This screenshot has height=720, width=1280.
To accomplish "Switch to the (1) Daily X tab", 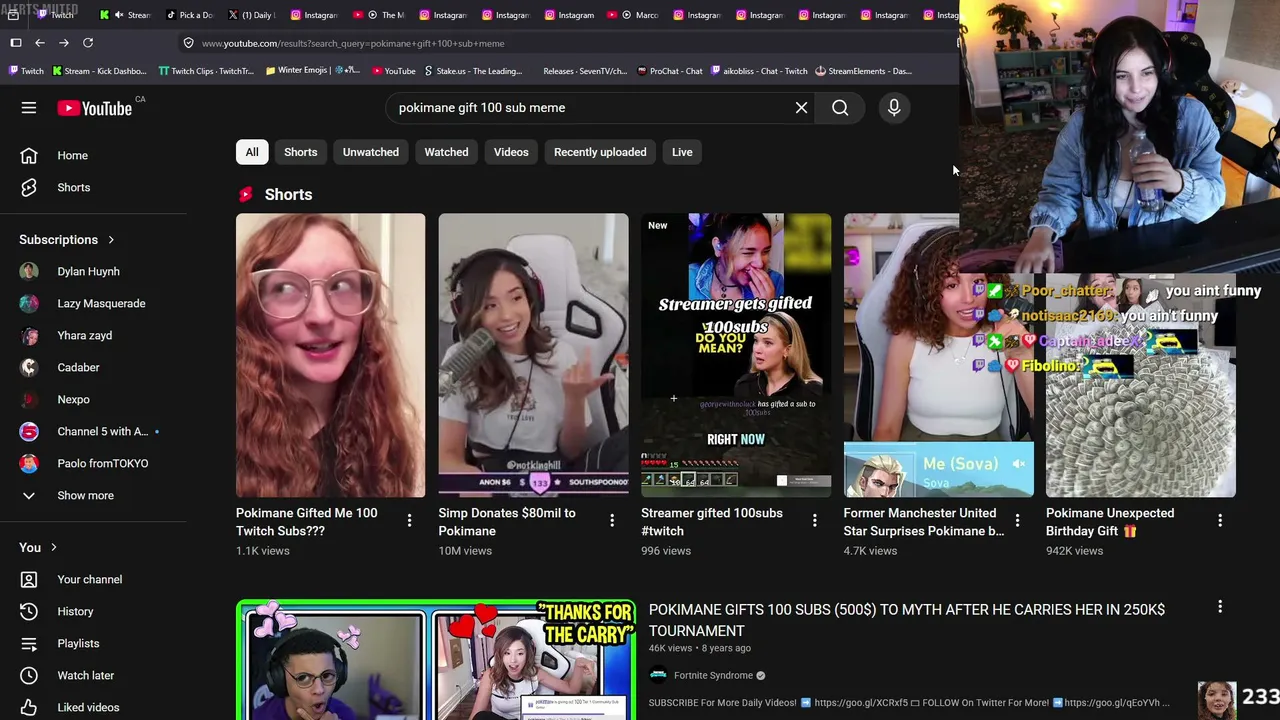I will [x=252, y=15].
